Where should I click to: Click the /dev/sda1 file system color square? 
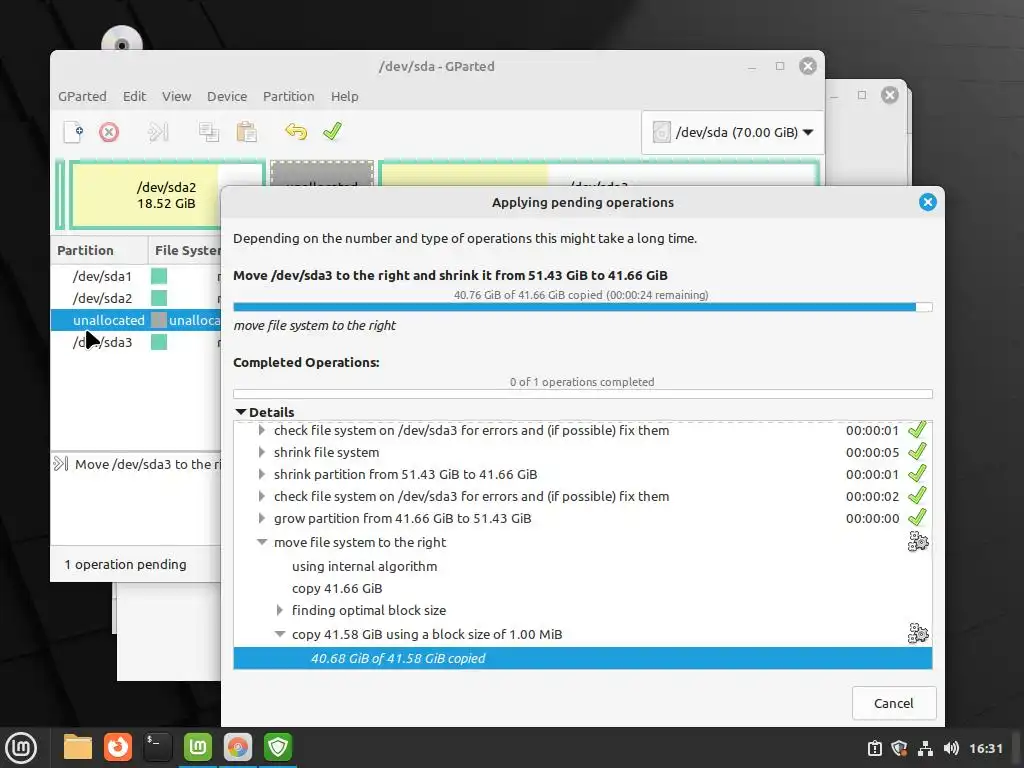[159, 276]
